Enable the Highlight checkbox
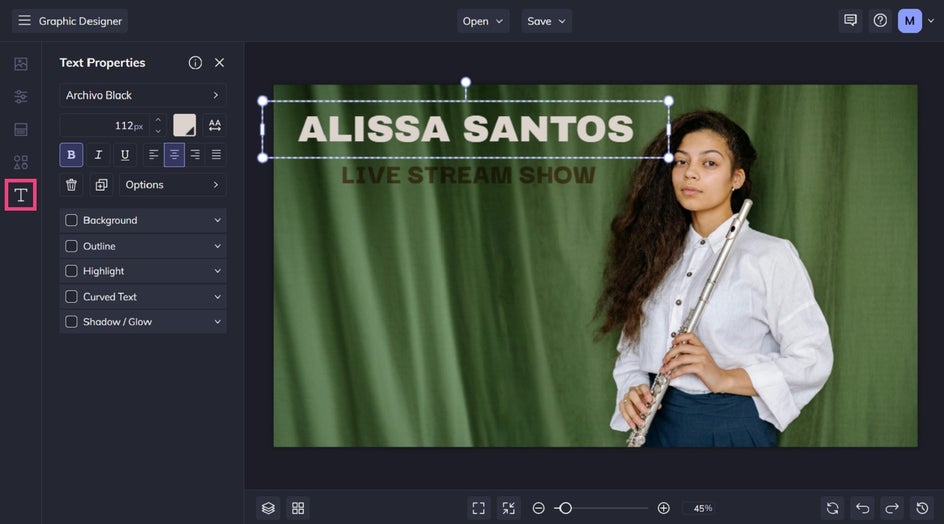This screenshot has width=944, height=524. (71, 271)
